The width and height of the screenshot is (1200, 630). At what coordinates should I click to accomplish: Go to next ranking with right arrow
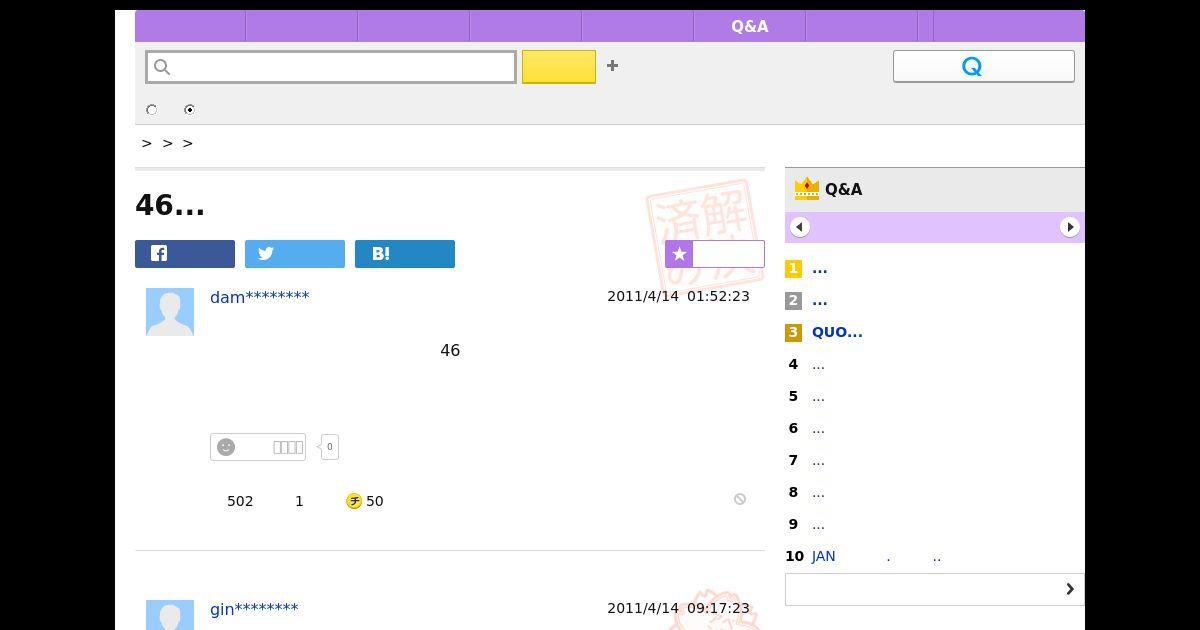coord(1070,227)
